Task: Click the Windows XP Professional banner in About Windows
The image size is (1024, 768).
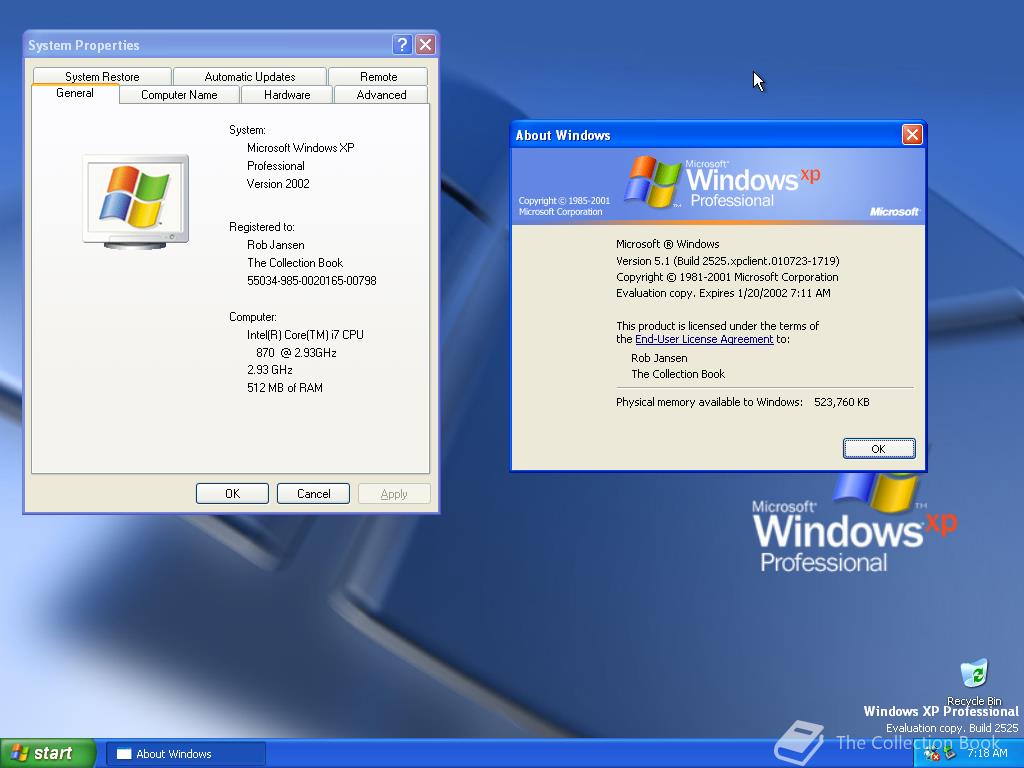Action: click(x=718, y=186)
